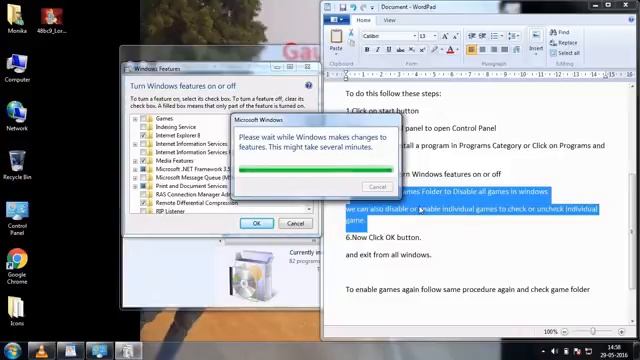Click Find in Editing group

(x=559, y=32)
